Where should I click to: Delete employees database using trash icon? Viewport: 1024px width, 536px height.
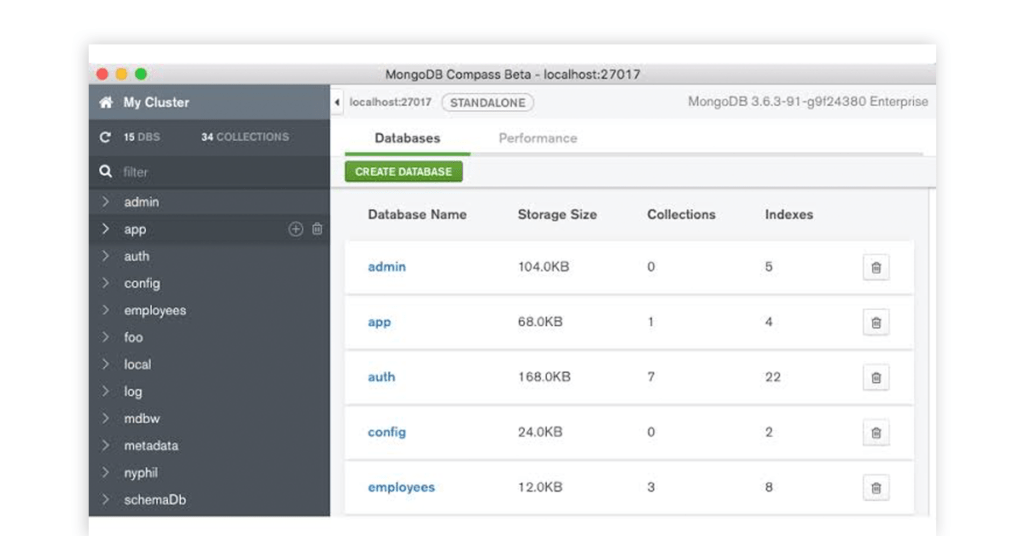(x=876, y=488)
